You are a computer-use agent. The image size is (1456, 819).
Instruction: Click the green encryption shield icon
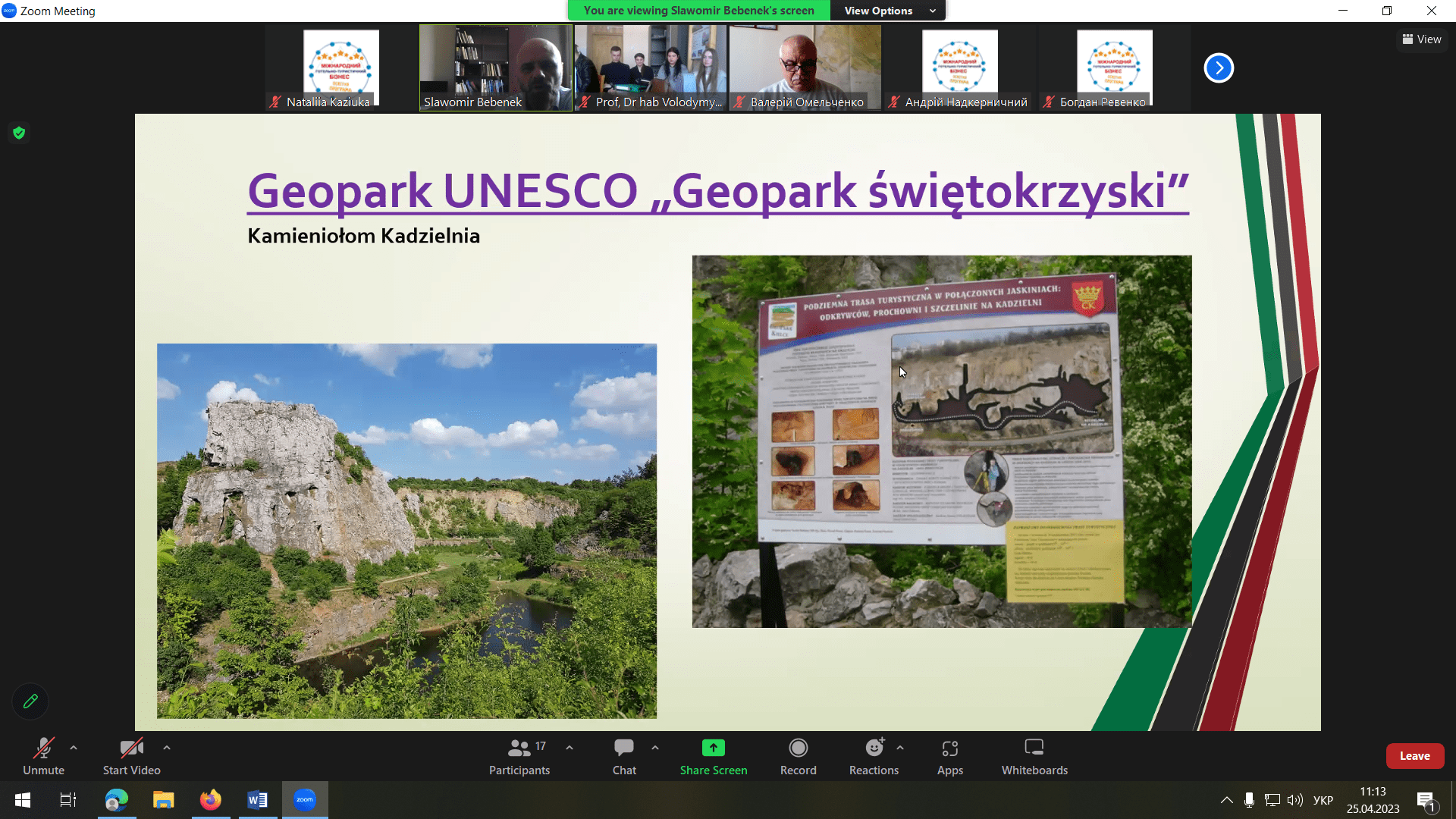(x=19, y=133)
